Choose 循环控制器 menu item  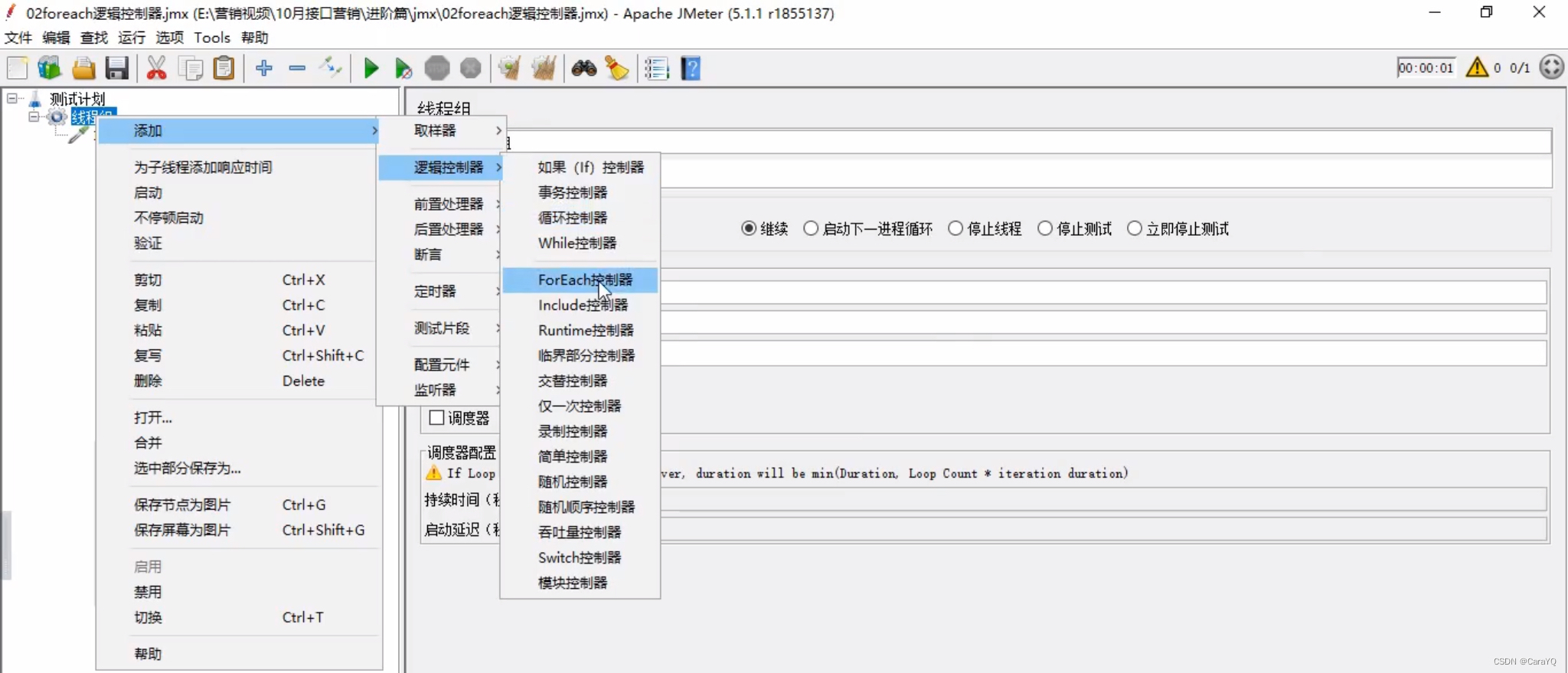(580, 217)
